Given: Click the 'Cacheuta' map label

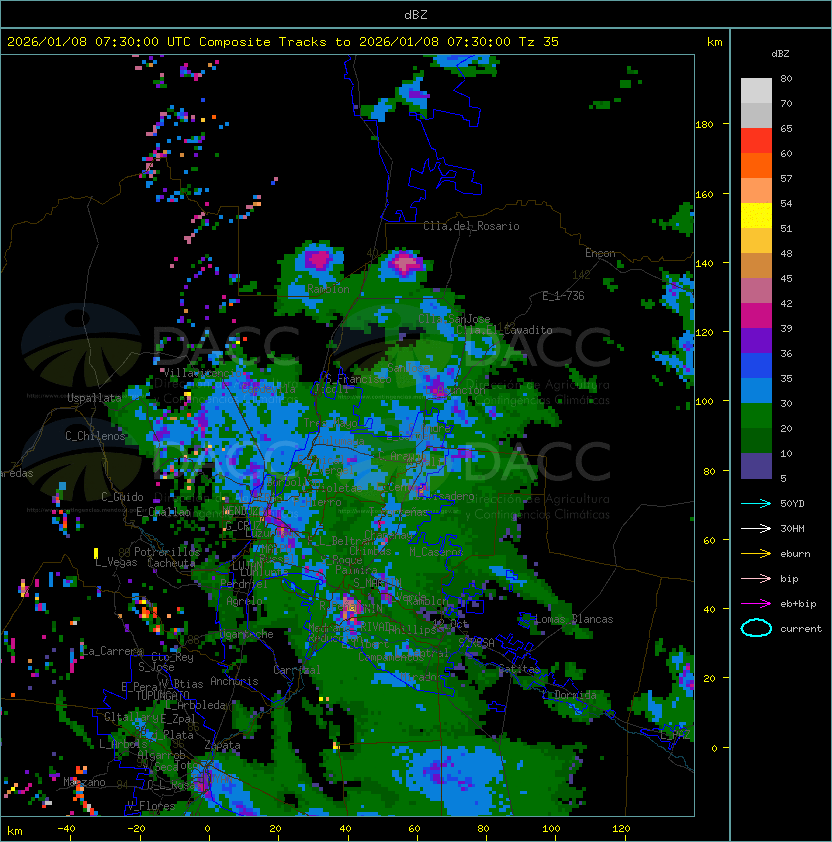Looking at the screenshot, I should tap(171, 563).
